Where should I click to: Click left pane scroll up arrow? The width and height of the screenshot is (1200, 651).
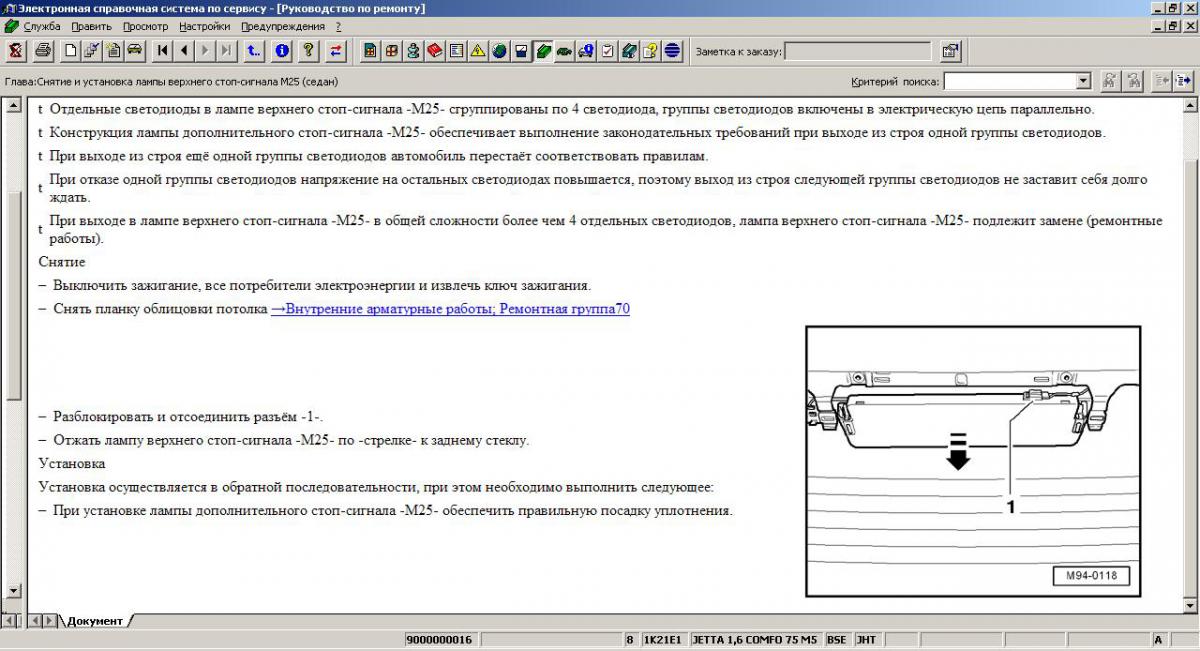tap(12, 106)
